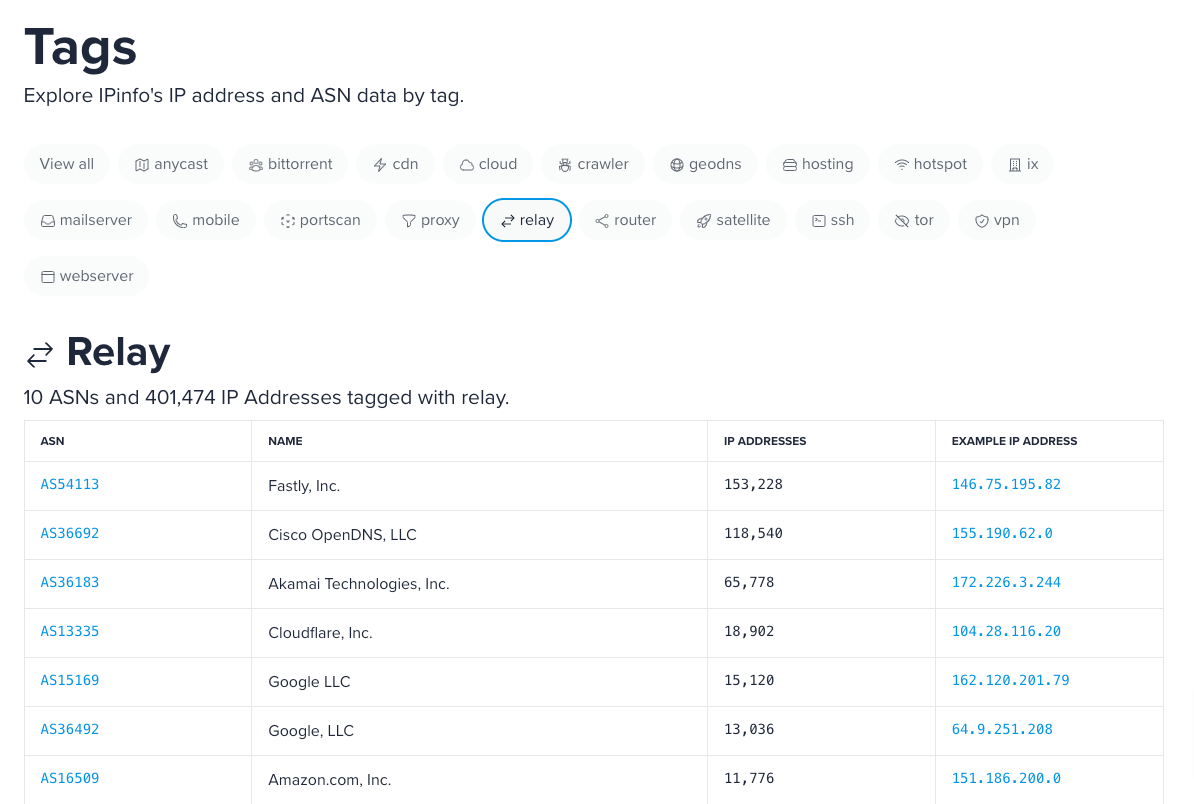Click the proxy funnel icon
The image size is (1194, 804).
[409, 221]
